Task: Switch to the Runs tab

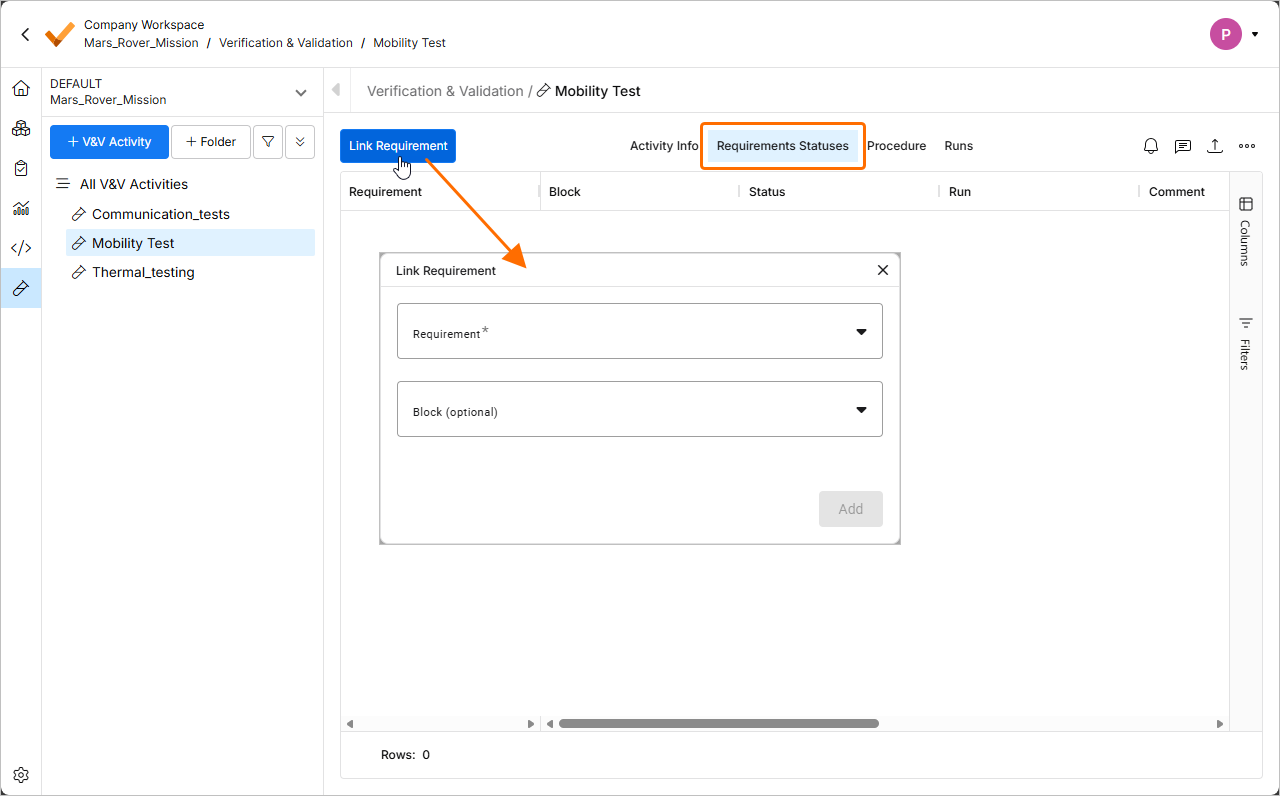Action: [x=958, y=146]
